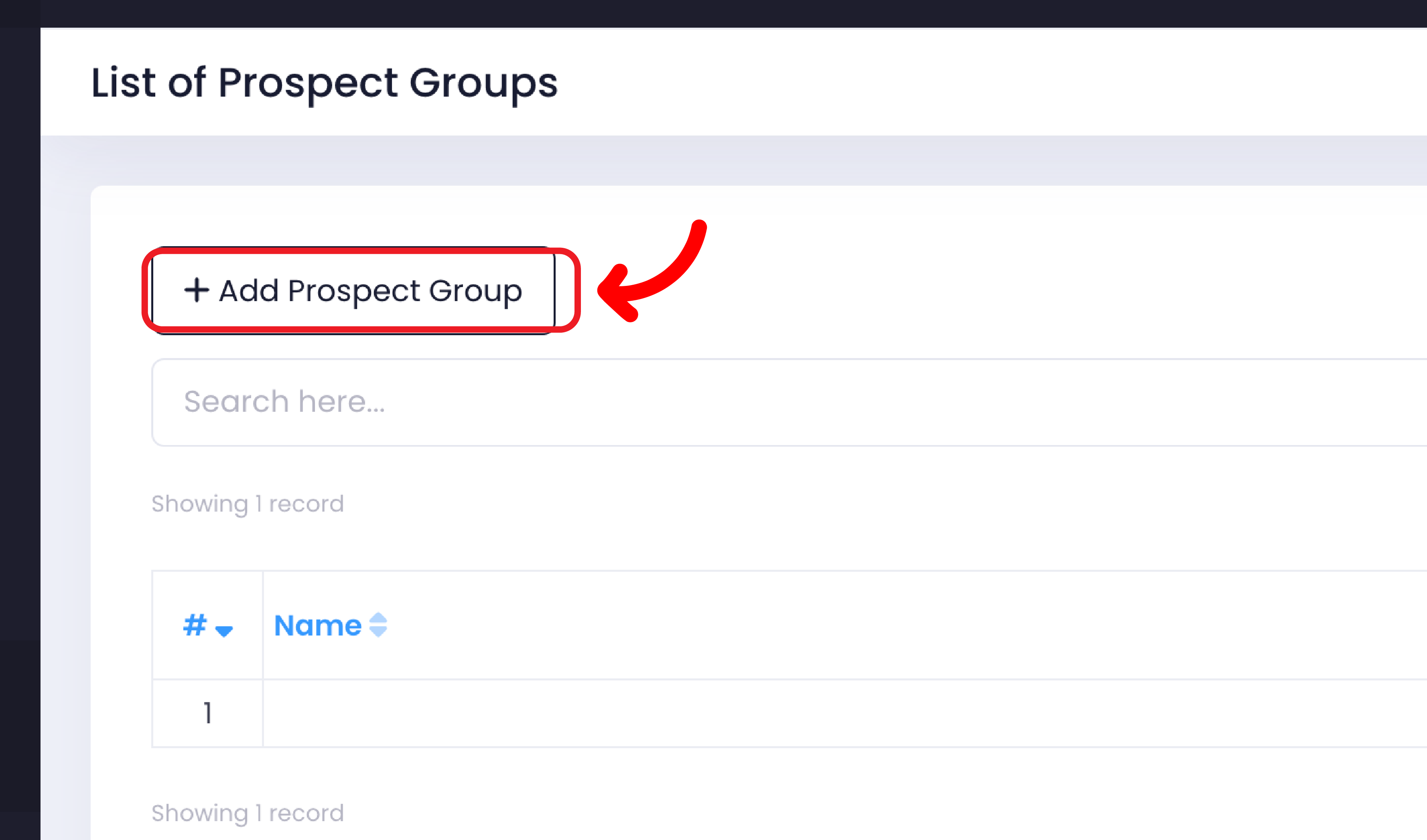Click the plus icon on Add Prospect Group

tap(197, 290)
